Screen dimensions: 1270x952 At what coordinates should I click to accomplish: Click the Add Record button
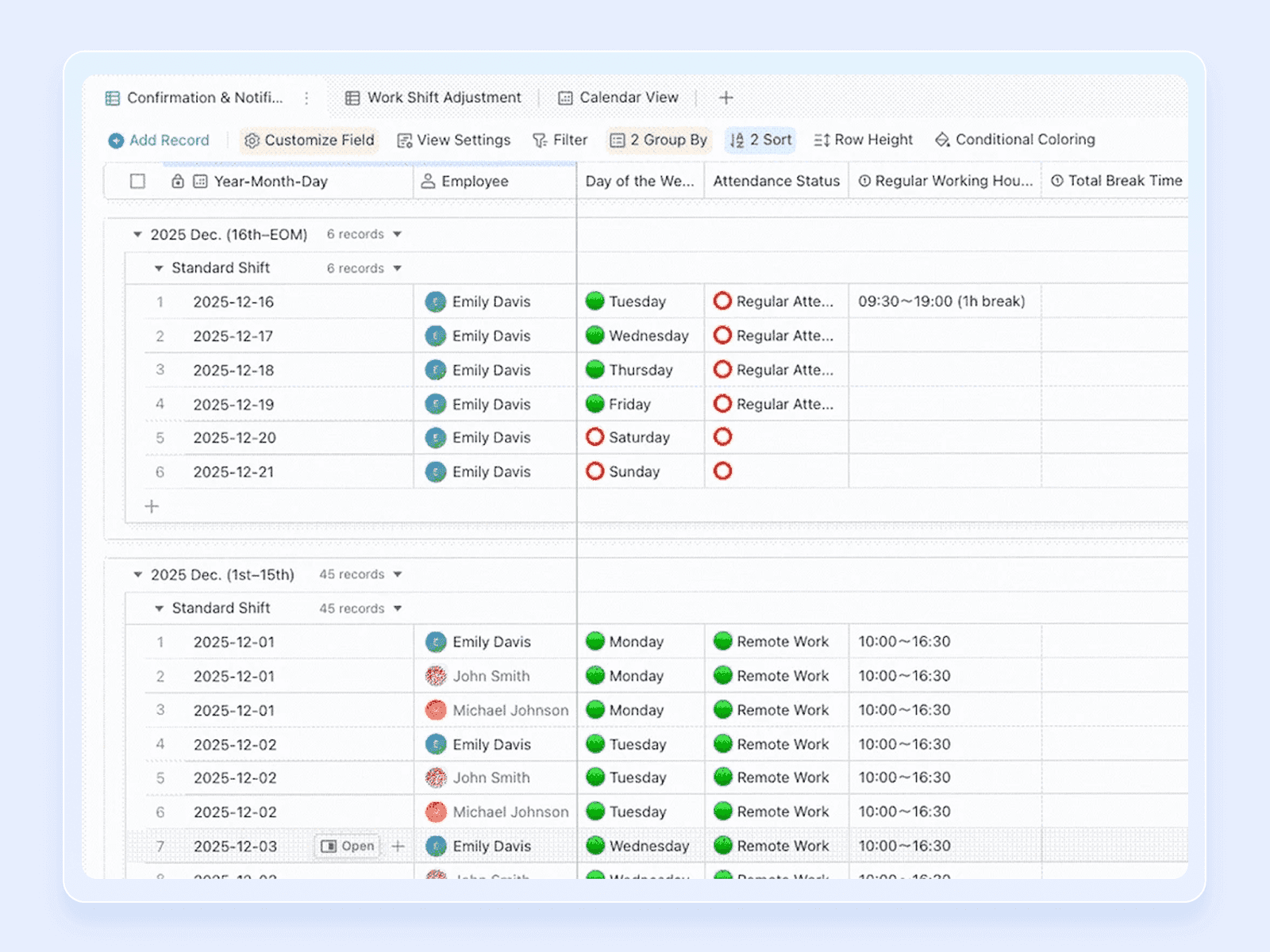(x=158, y=140)
